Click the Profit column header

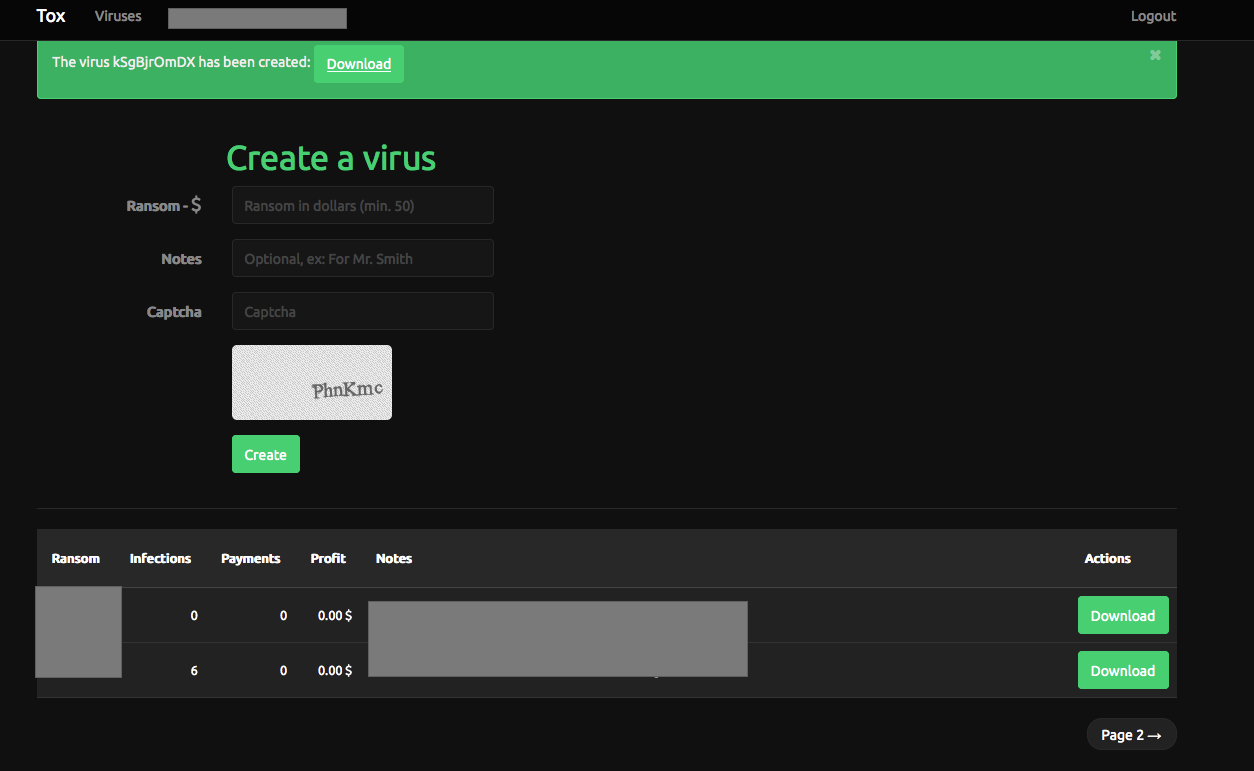(x=328, y=558)
